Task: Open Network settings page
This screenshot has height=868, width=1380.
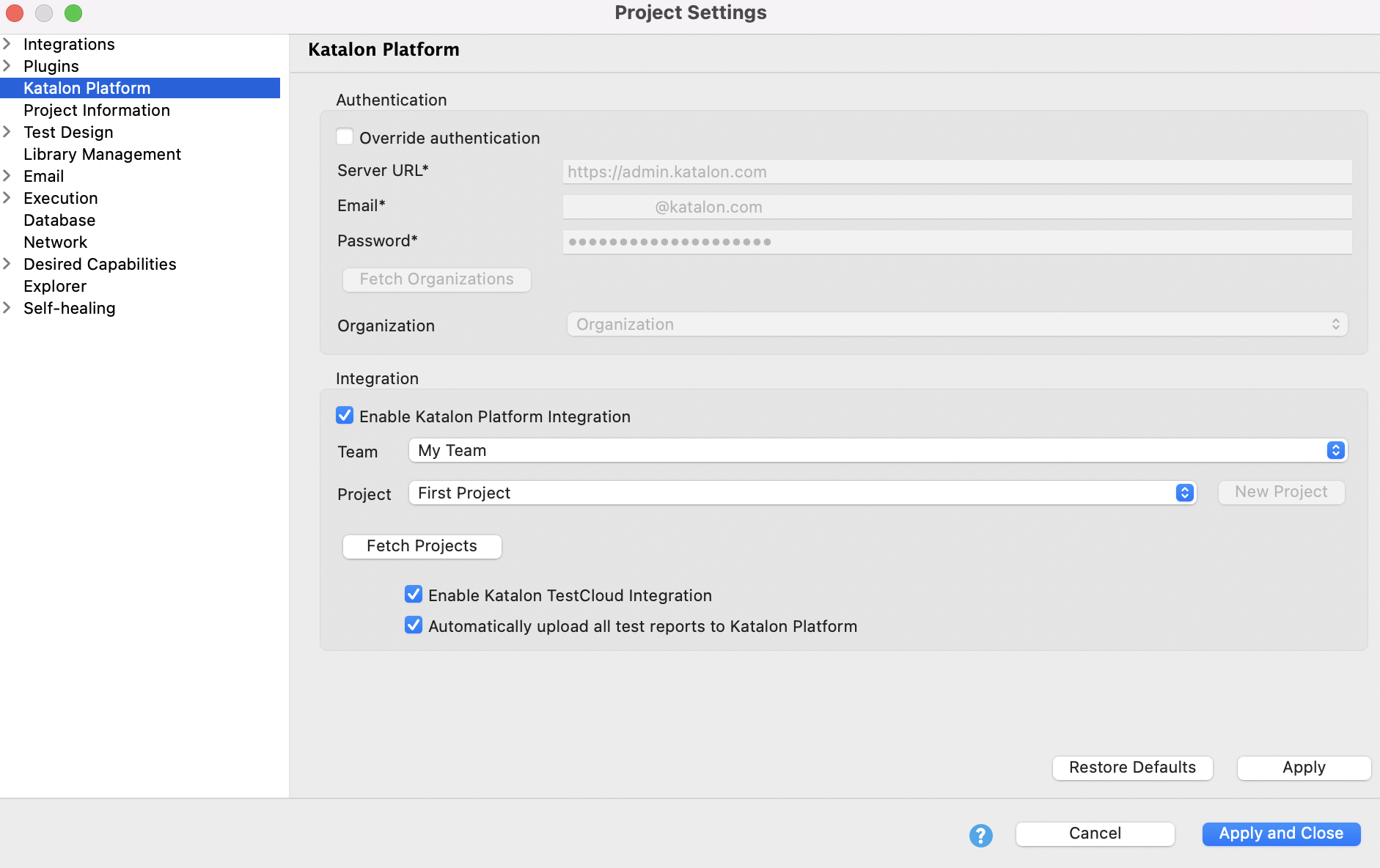Action: tap(55, 242)
